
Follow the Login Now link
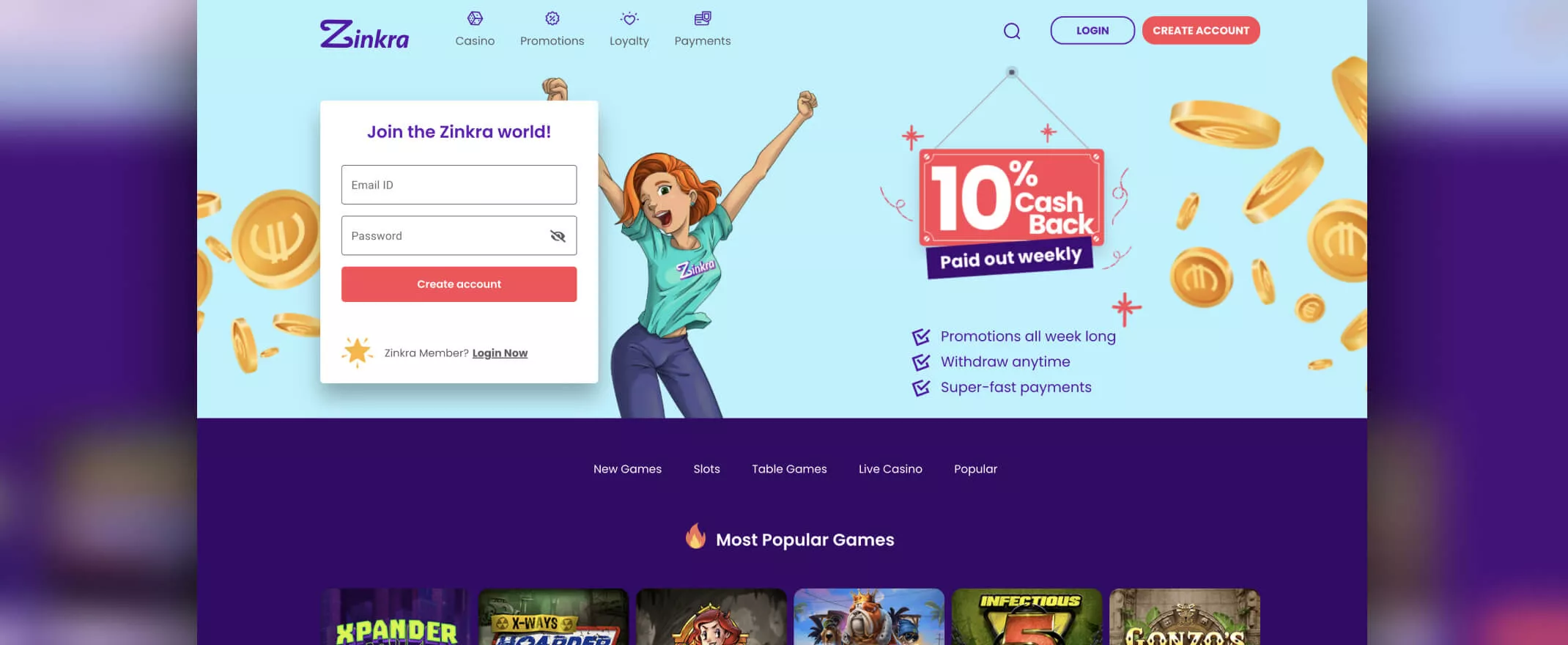[x=500, y=353]
